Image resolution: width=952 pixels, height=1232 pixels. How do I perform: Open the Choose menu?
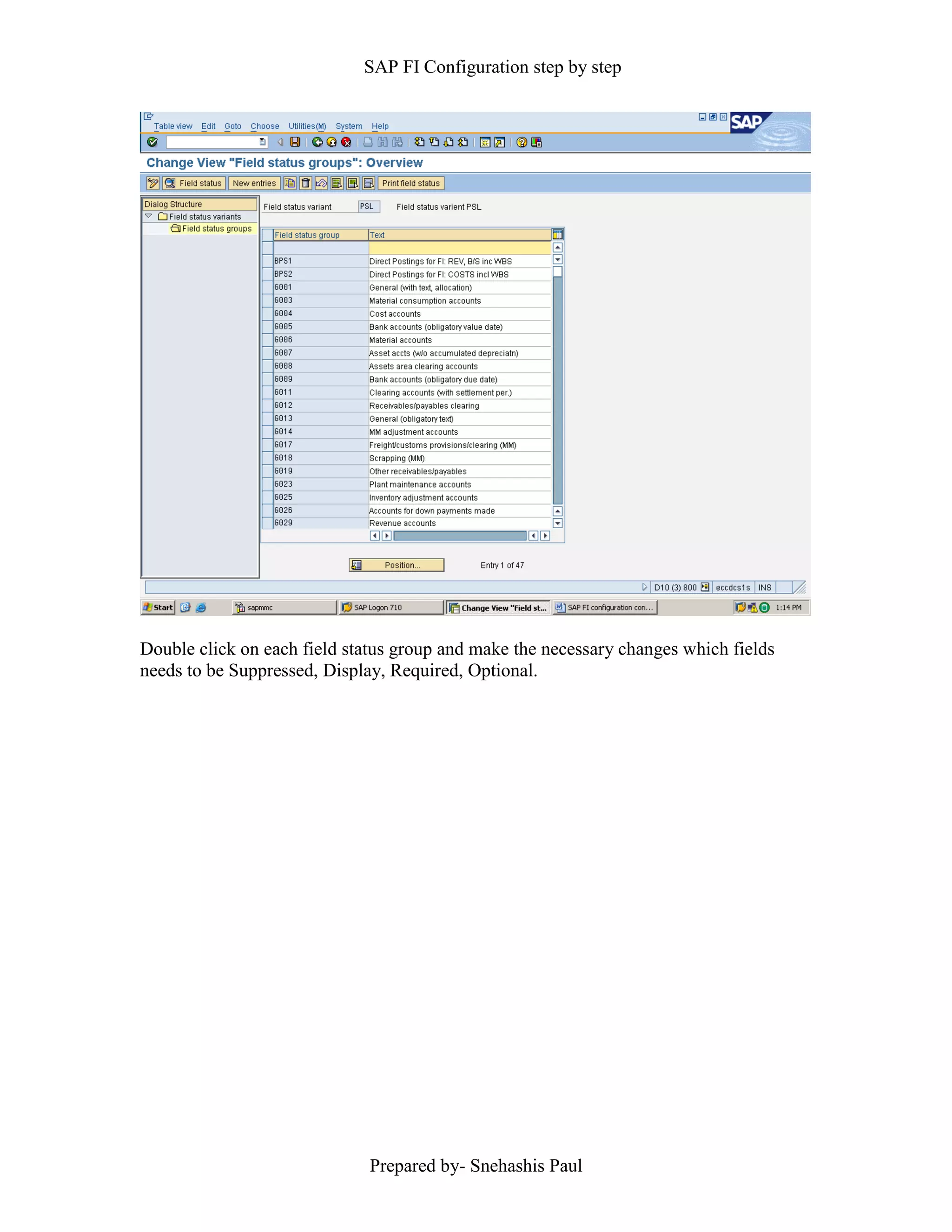(265, 126)
